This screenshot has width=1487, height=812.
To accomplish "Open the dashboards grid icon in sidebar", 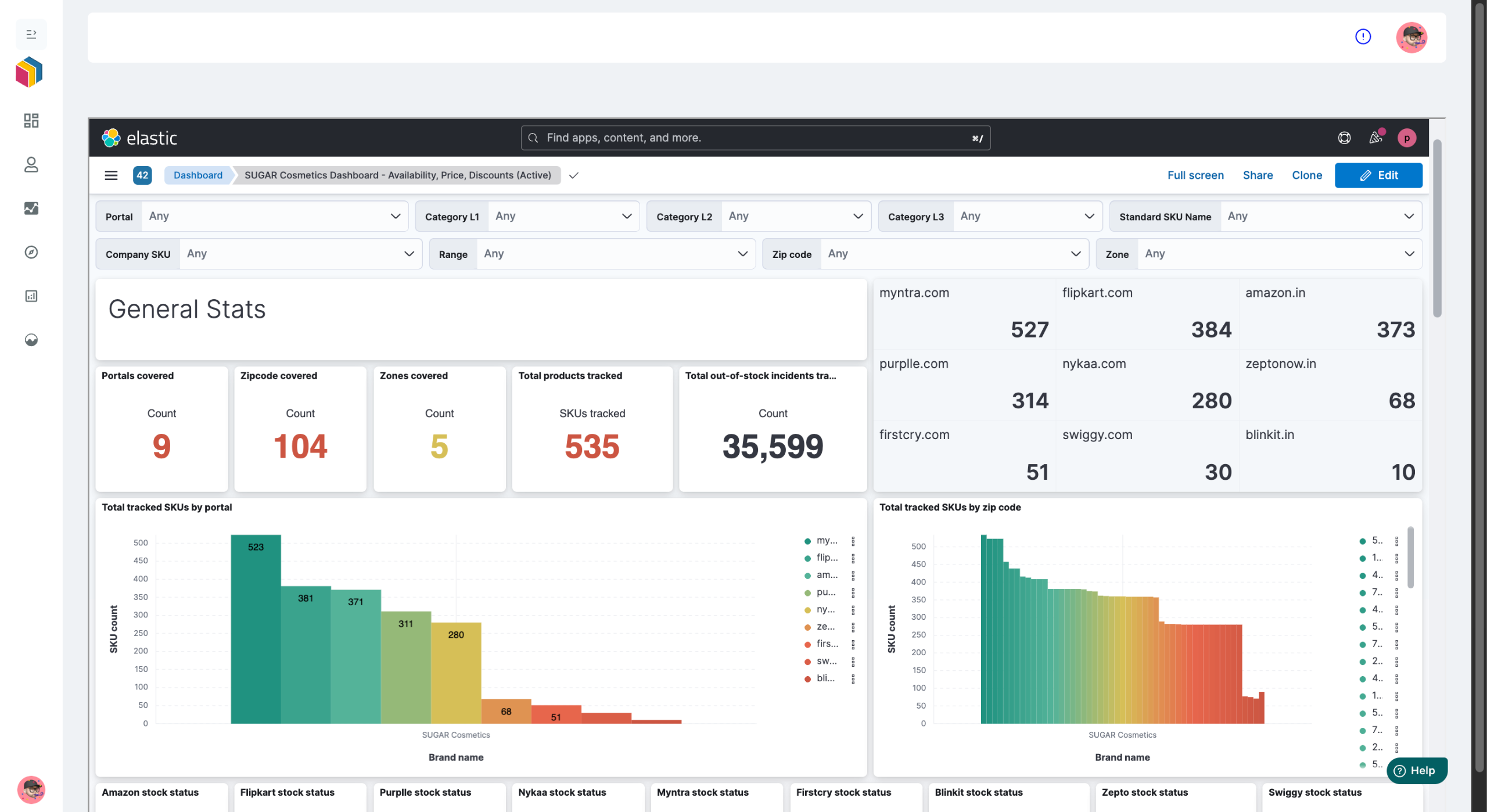I will [31, 121].
